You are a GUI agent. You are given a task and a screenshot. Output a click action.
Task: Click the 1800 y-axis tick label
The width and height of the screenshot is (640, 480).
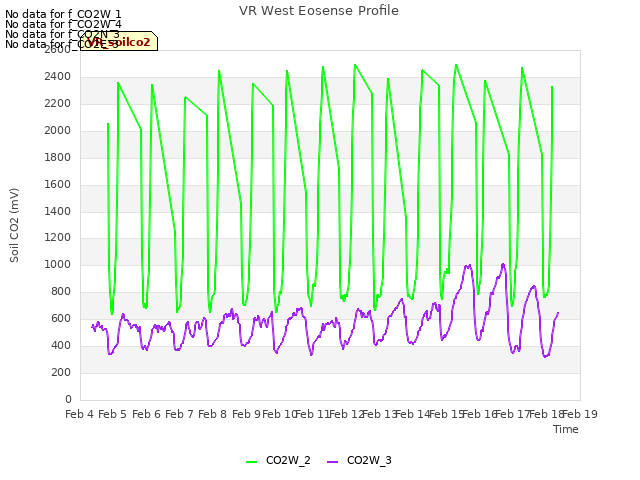click(x=58, y=158)
